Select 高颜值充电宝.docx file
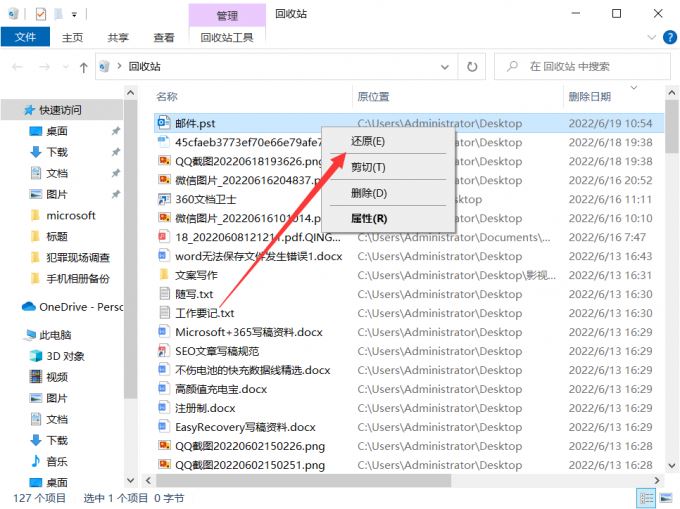Viewport: 680px width, 509px height. click(x=221, y=389)
